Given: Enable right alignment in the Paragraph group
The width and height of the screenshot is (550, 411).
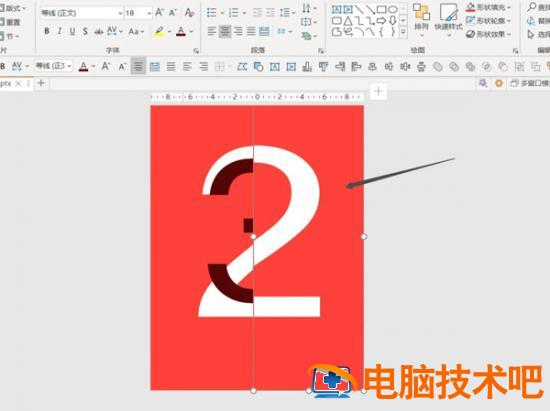Looking at the screenshot, I should 238,32.
